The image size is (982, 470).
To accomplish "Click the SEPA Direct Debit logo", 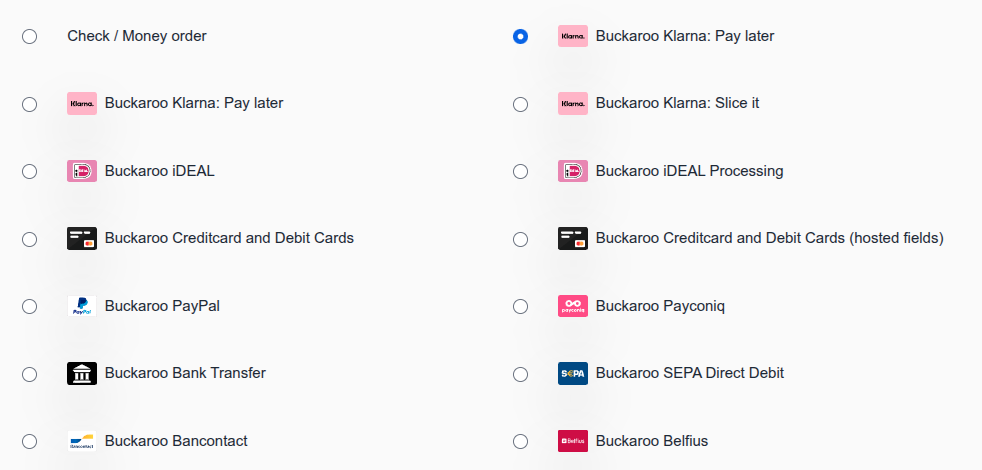I will (x=573, y=374).
